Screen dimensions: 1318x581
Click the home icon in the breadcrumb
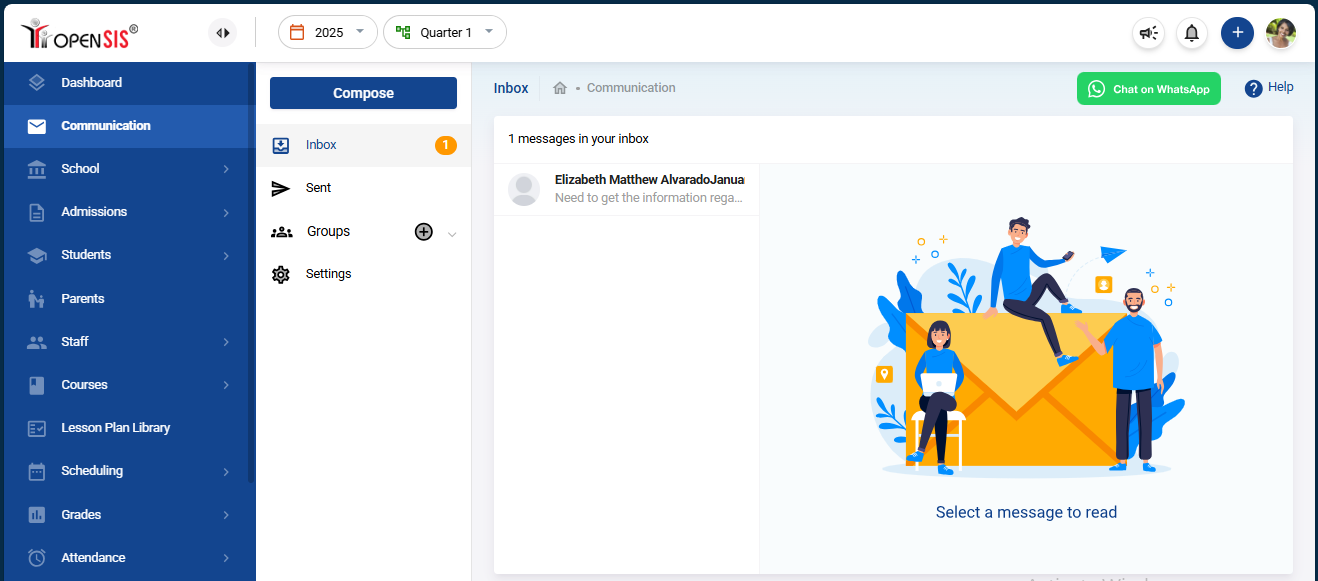click(x=559, y=88)
